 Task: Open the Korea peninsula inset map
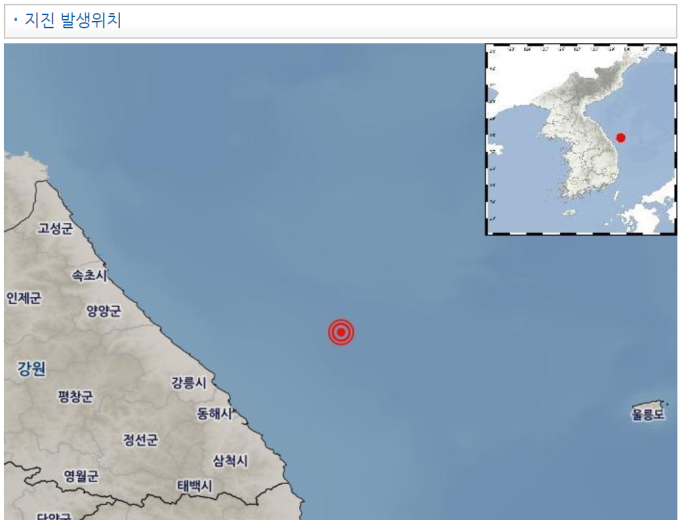581,140
